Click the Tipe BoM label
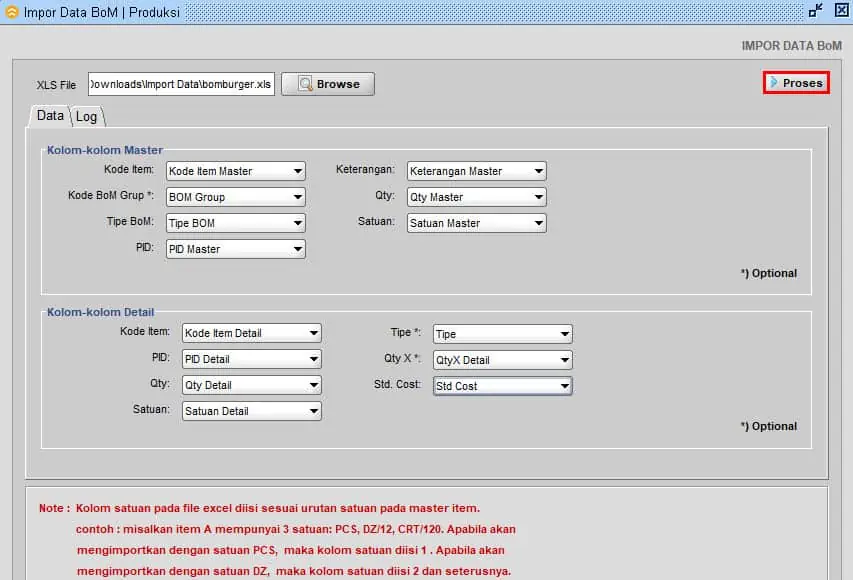The width and height of the screenshot is (853, 580). 130,221
